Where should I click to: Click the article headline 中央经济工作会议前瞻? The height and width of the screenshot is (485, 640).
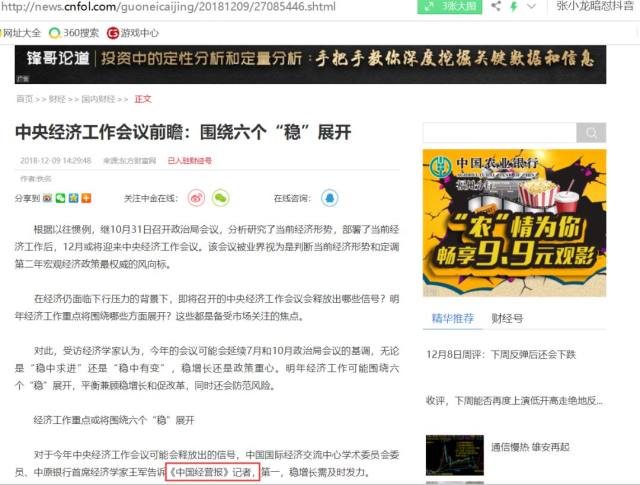(x=183, y=132)
